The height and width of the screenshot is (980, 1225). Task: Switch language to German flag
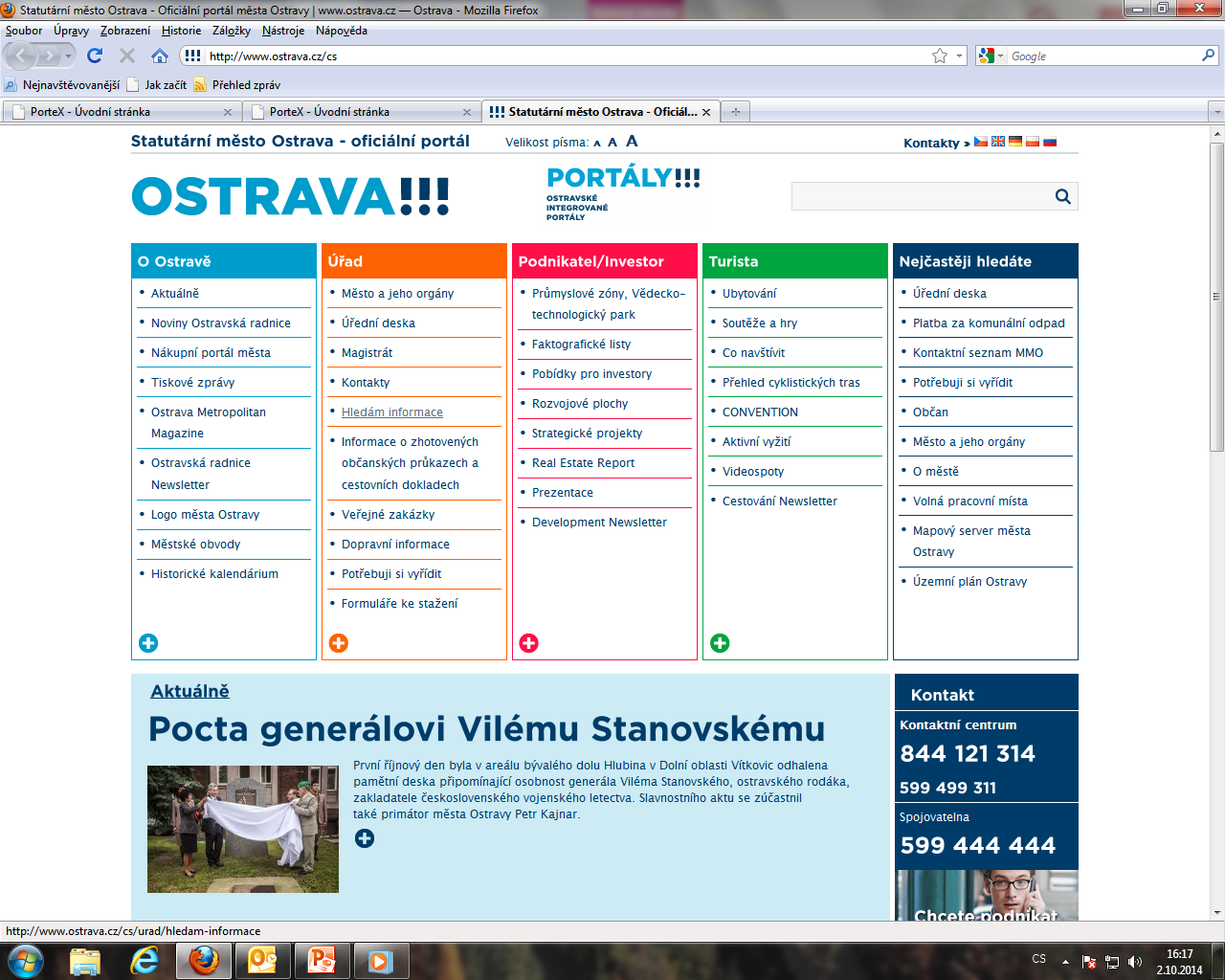point(1015,142)
